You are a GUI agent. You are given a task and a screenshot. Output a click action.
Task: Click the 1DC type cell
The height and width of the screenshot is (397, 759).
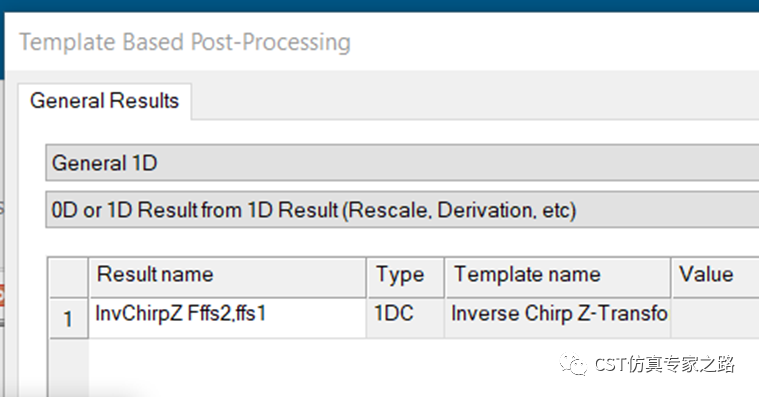406,318
